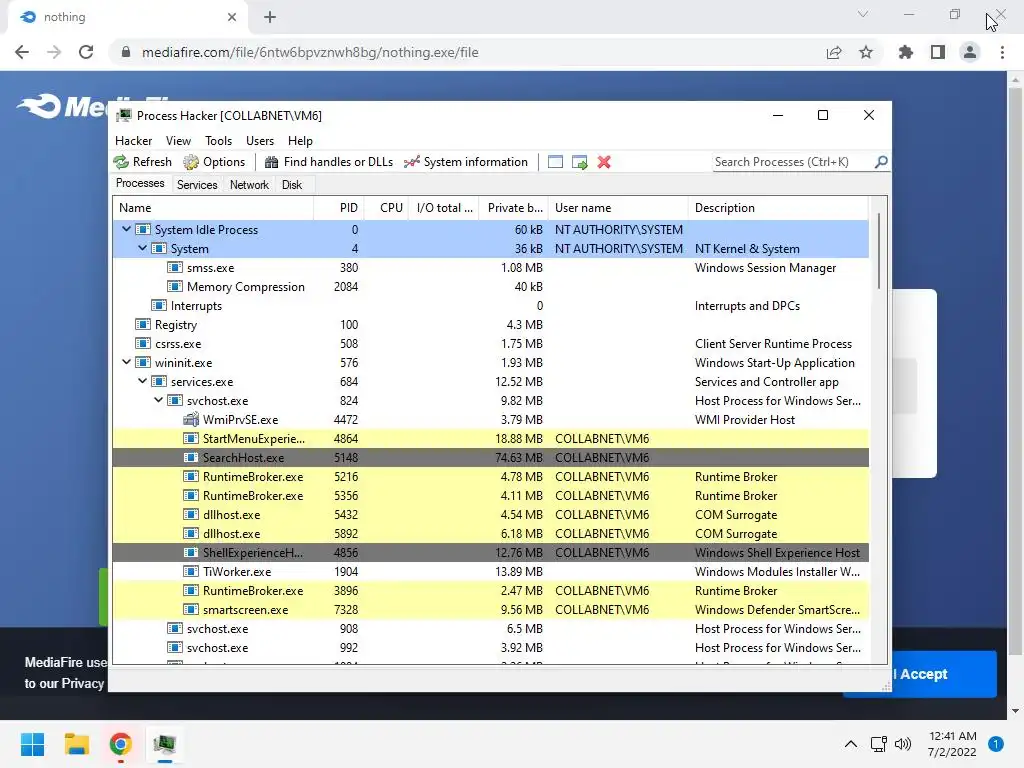Click the Chrome address bar URL

pyautogui.click(x=310, y=52)
